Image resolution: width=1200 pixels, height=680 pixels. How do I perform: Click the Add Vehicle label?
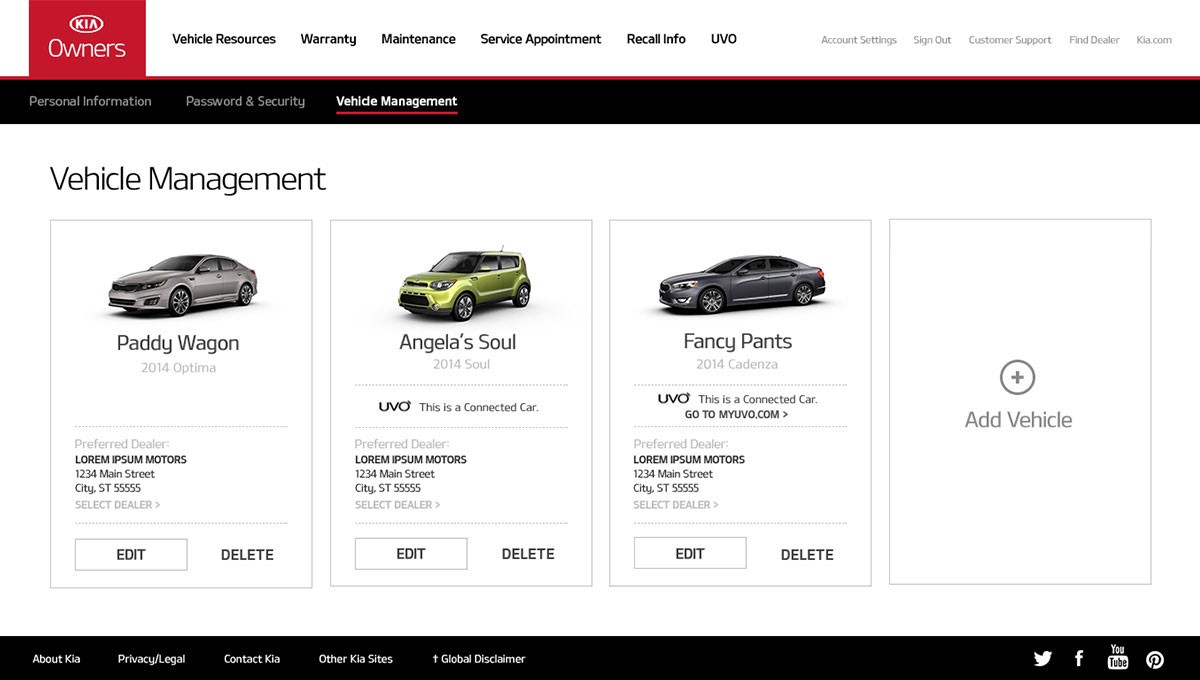tap(1018, 420)
